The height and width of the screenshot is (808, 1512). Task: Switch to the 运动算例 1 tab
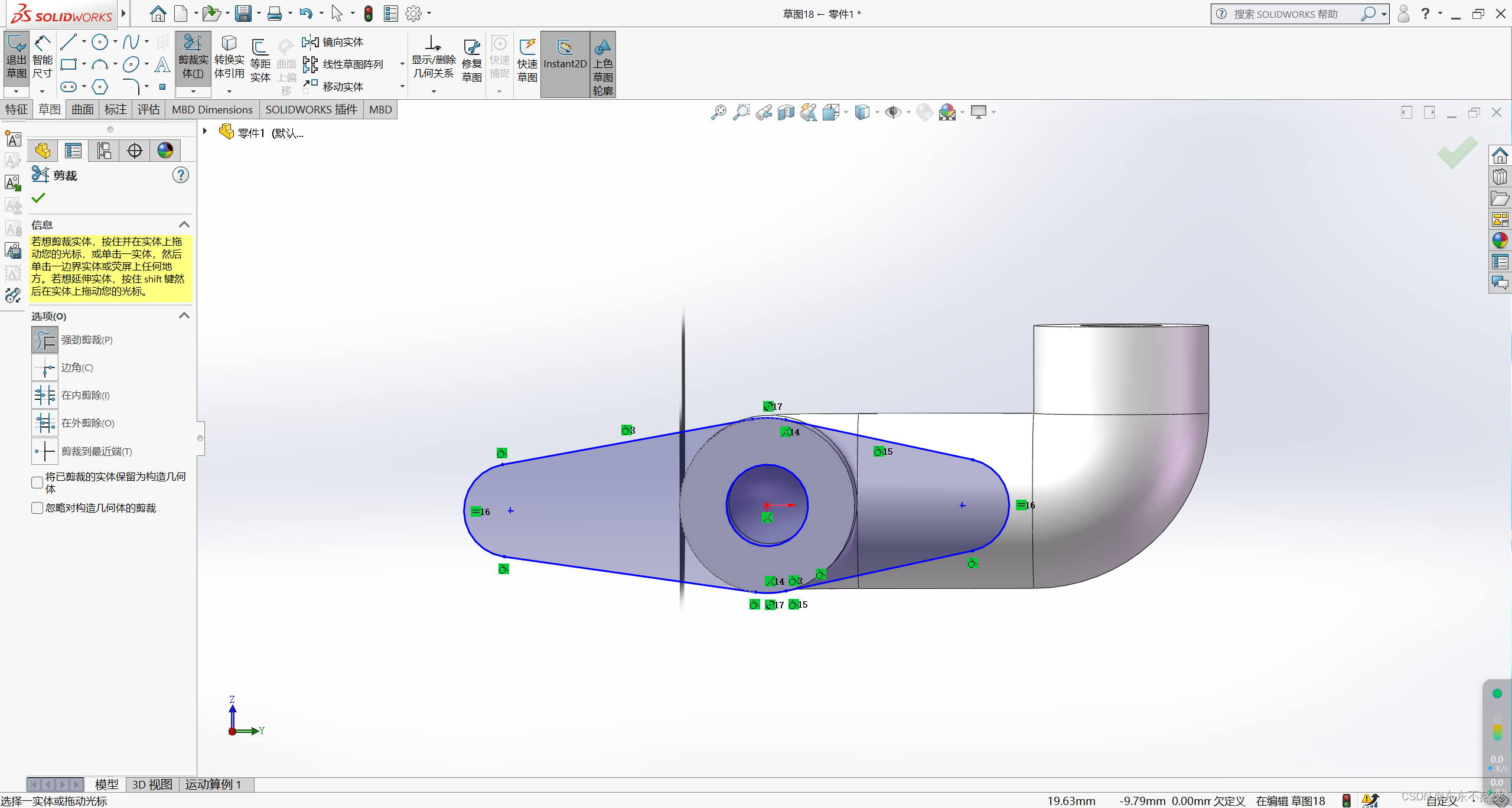point(213,784)
